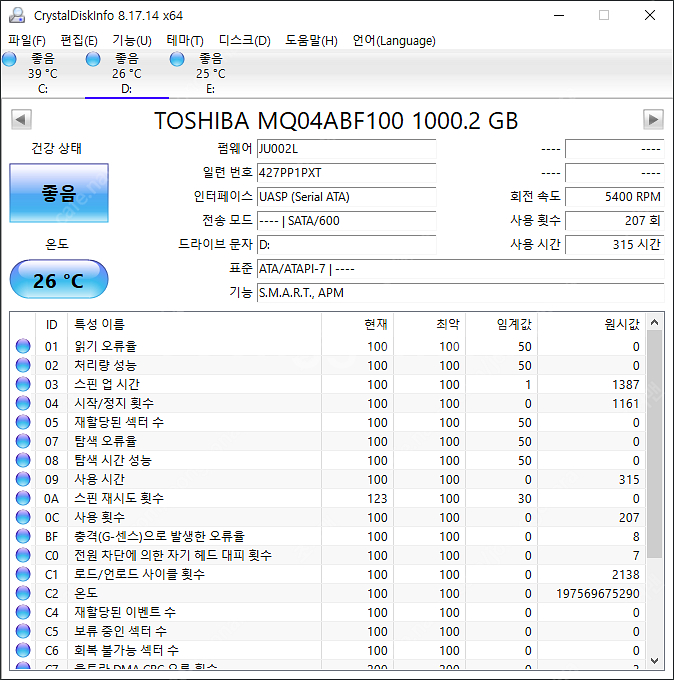Click status orb for 02 처리량 성능
The height and width of the screenshot is (680, 674).
point(23,365)
